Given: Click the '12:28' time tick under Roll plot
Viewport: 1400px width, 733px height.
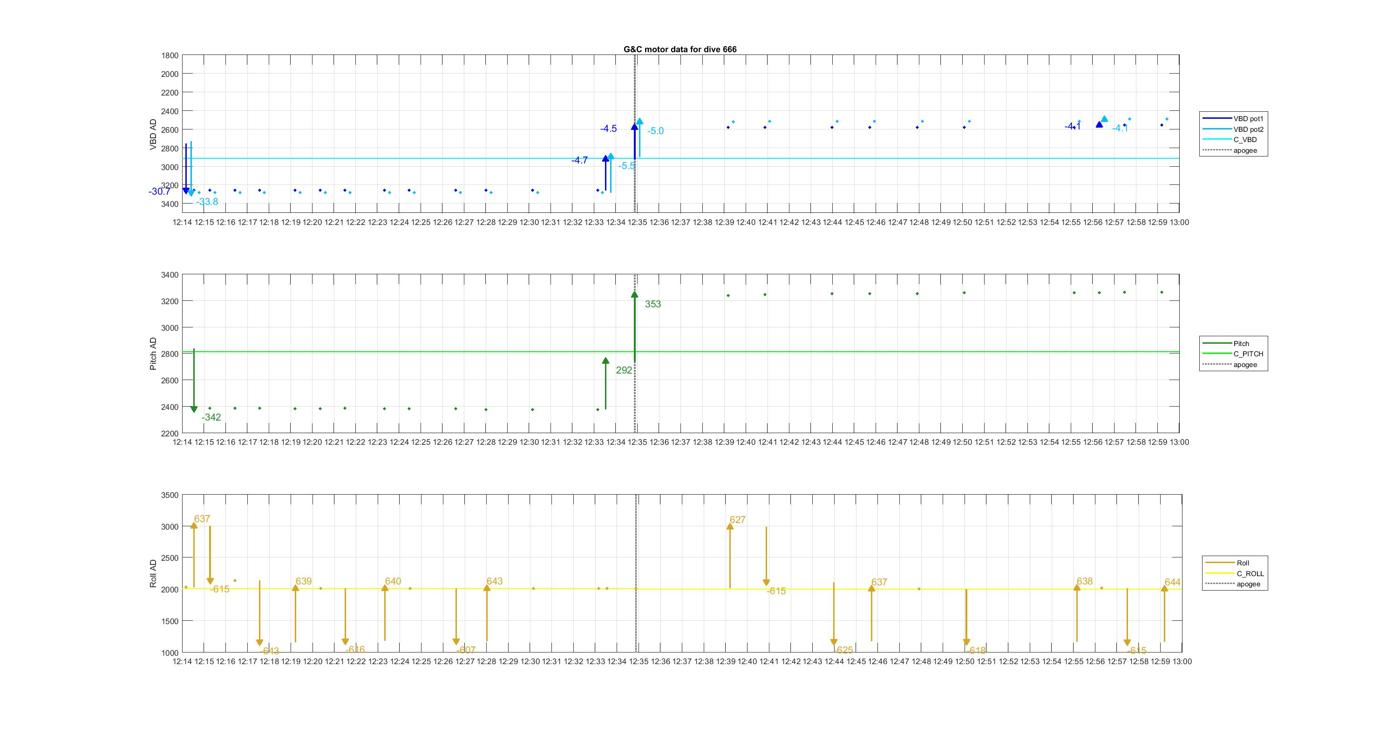Looking at the screenshot, I should click(x=485, y=661).
